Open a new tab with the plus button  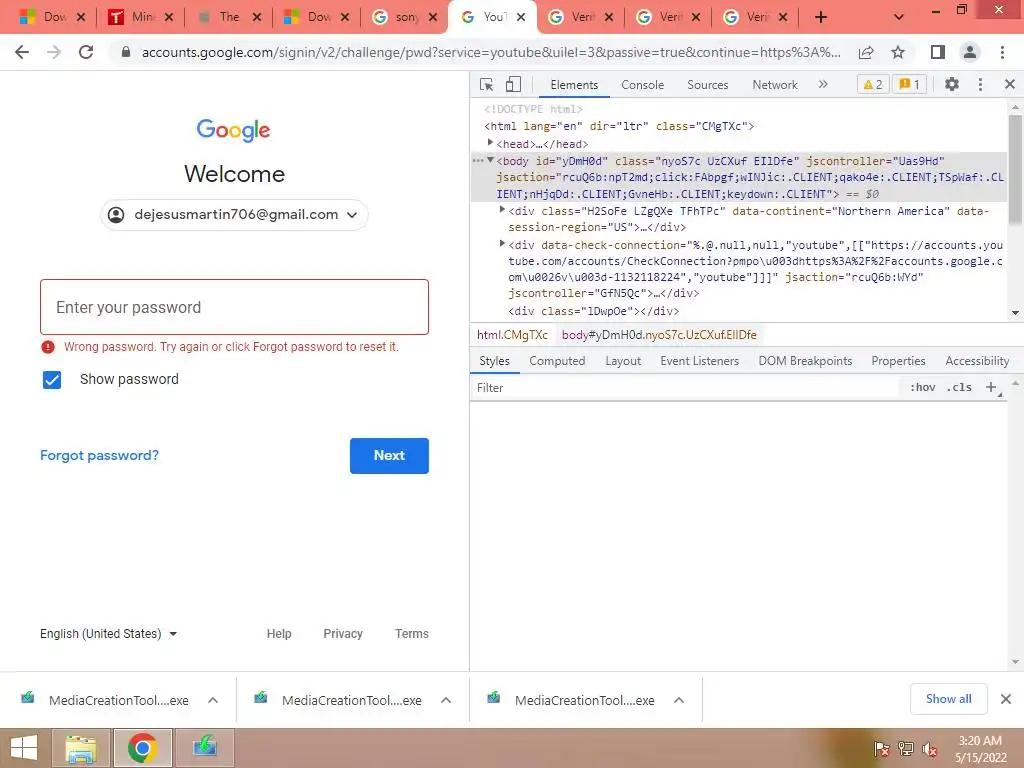click(821, 17)
